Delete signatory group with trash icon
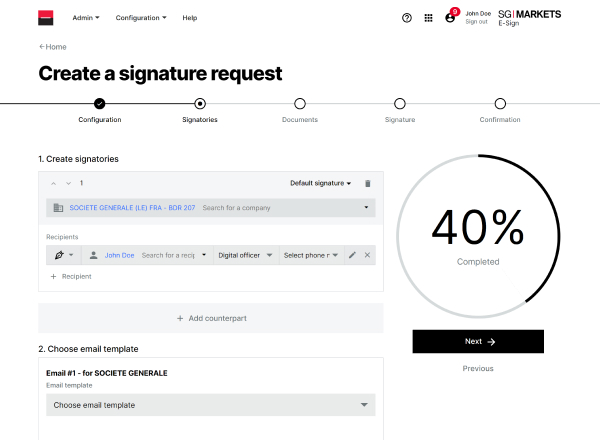Image resolution: width=600 pixels, height=440 pixels. (367, 183)
